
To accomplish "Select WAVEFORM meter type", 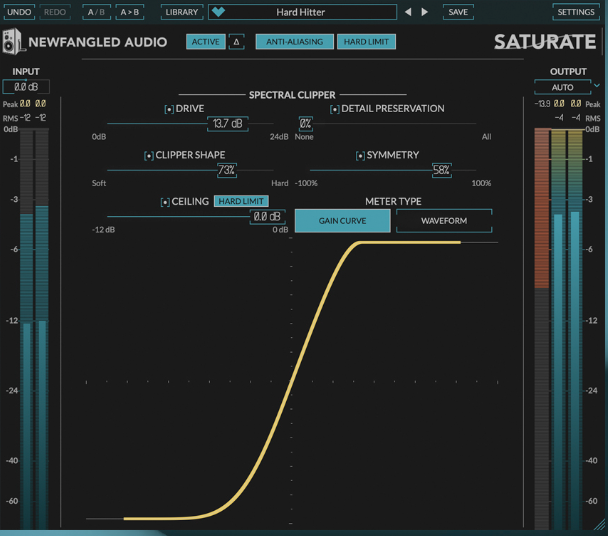I will coord(444,221).
